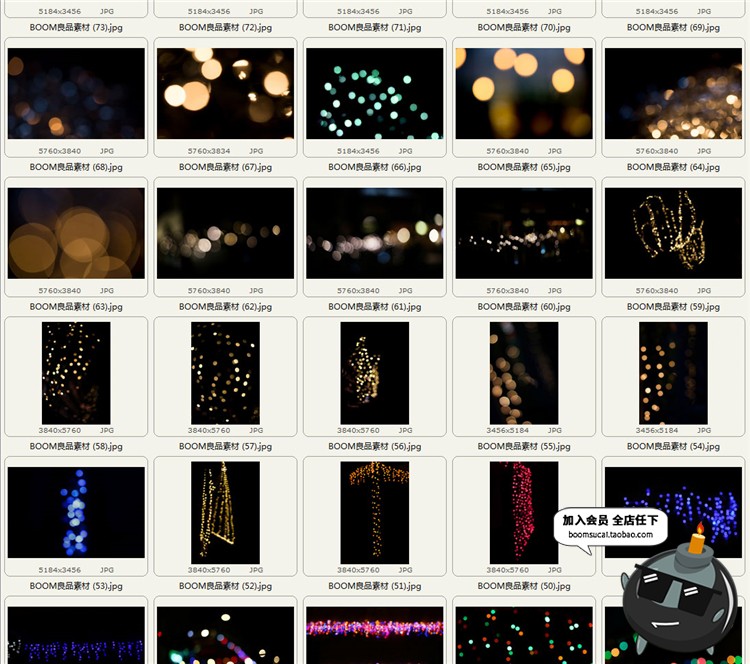Open the triangle lights thumbnail (52).jpg

(225, 510)
